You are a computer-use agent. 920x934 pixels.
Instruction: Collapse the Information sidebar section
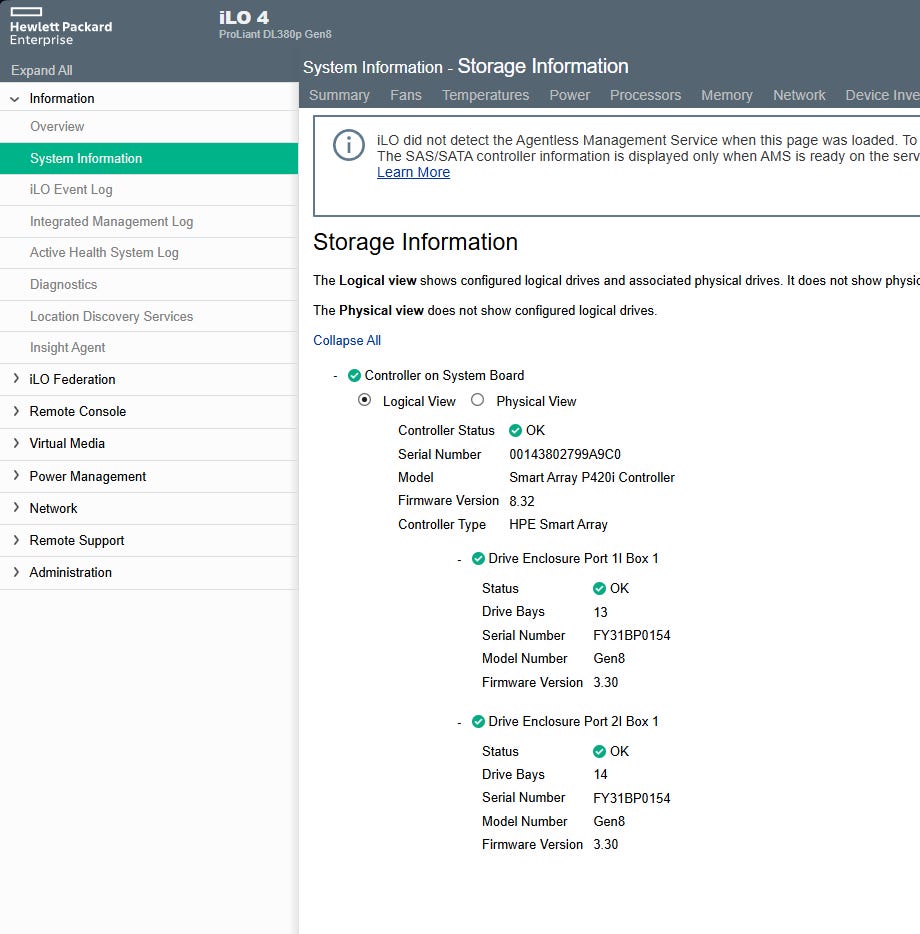15,99
